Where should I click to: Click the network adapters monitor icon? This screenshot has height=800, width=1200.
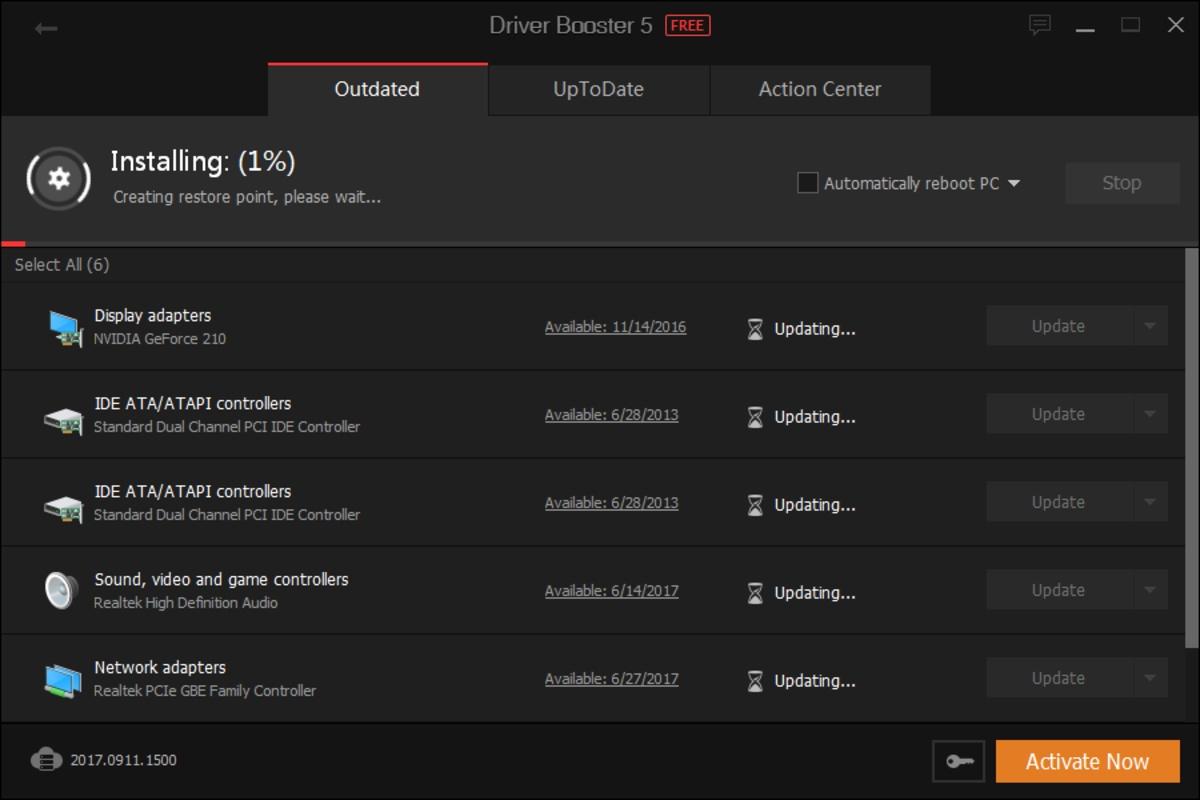[x=65, y=679]
